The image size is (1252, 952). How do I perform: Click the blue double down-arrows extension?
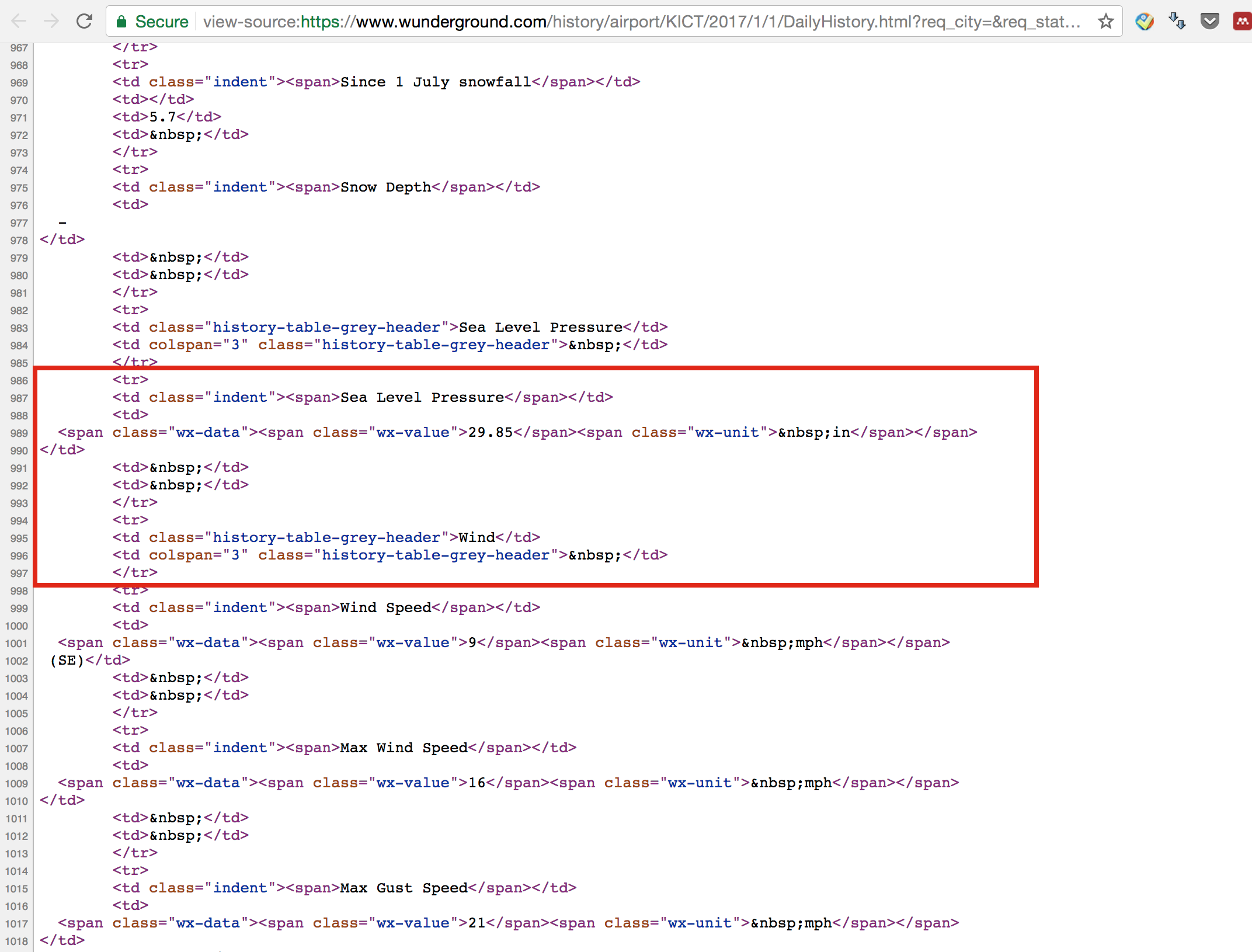pyautogui.click(x=1177, y=22)
